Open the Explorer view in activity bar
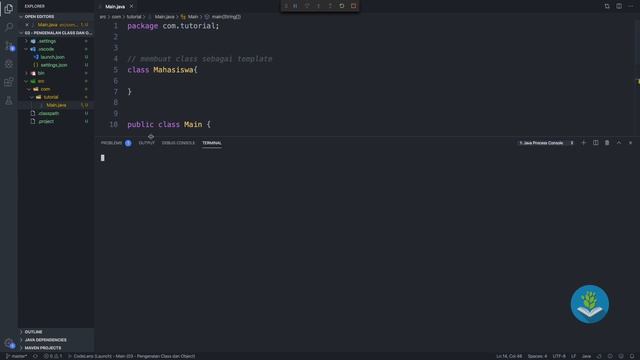Viewport: 640px width, 360px height. tap(9, 9)
